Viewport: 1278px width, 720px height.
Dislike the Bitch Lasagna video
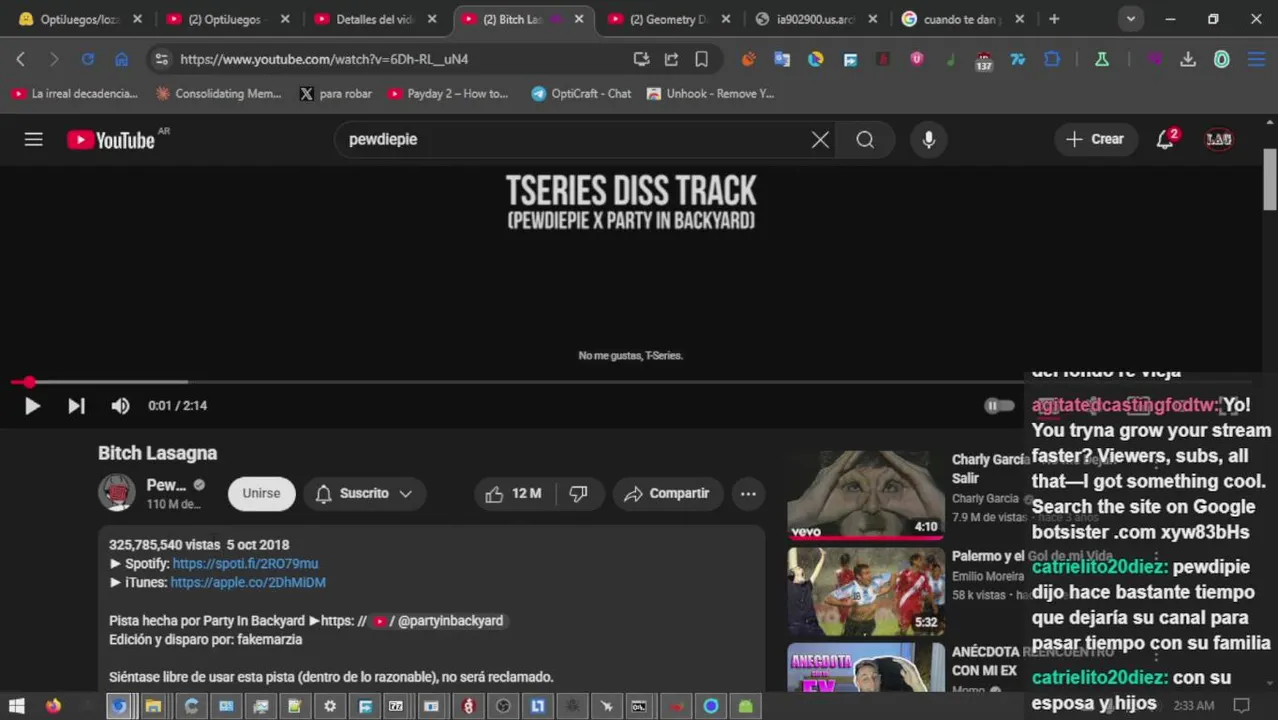[x=578, y=493]
